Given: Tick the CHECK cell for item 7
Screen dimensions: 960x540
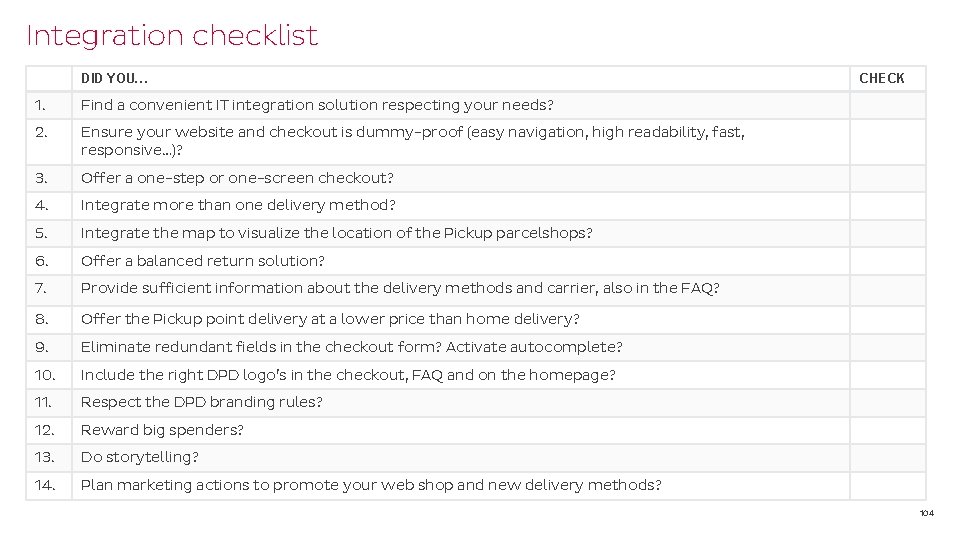Looking at the screenshot, I should tap(888, 288).
